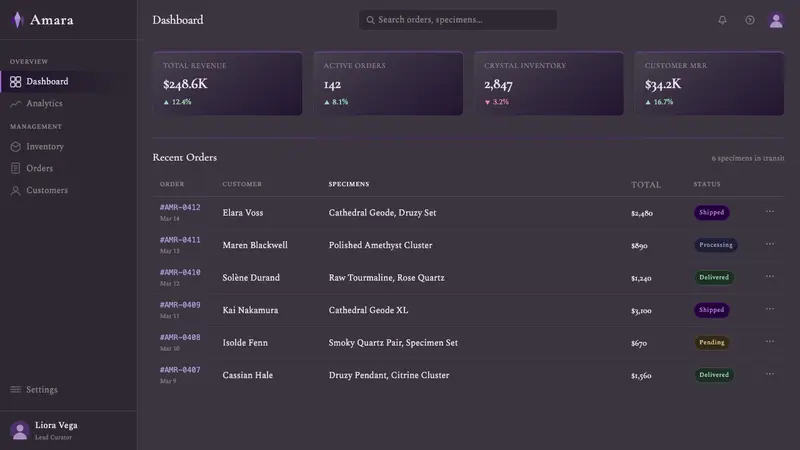Open more options for order #AMR-0408

769,341
